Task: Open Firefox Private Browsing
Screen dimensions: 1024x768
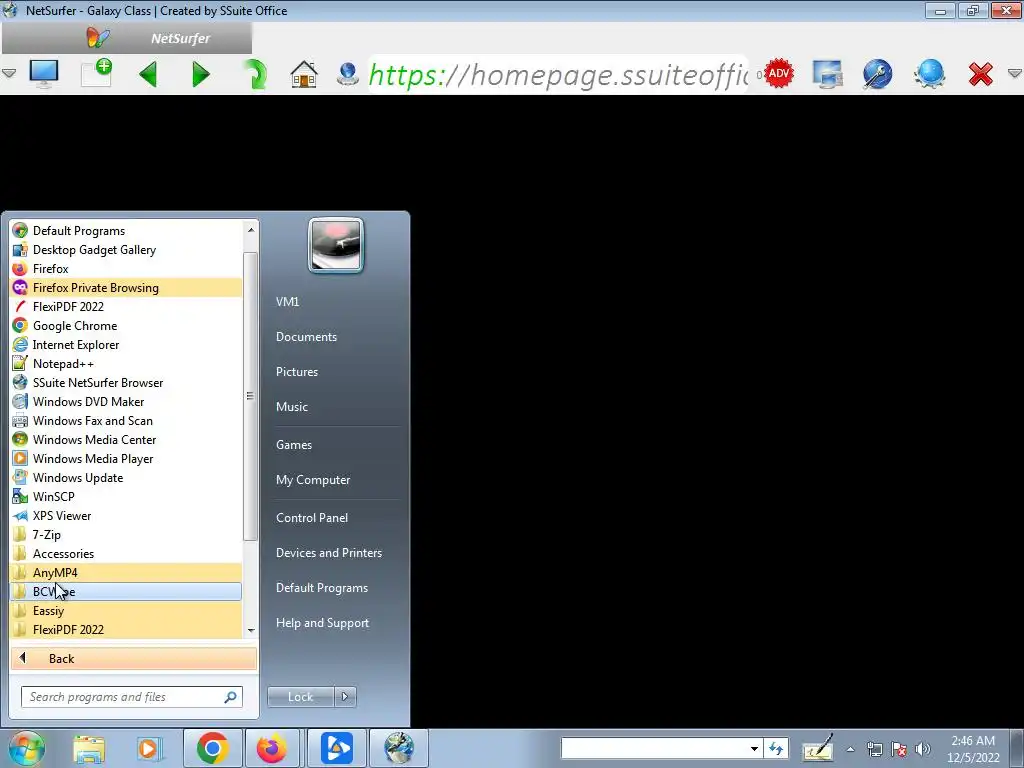Action: click(x=126, y=287)
